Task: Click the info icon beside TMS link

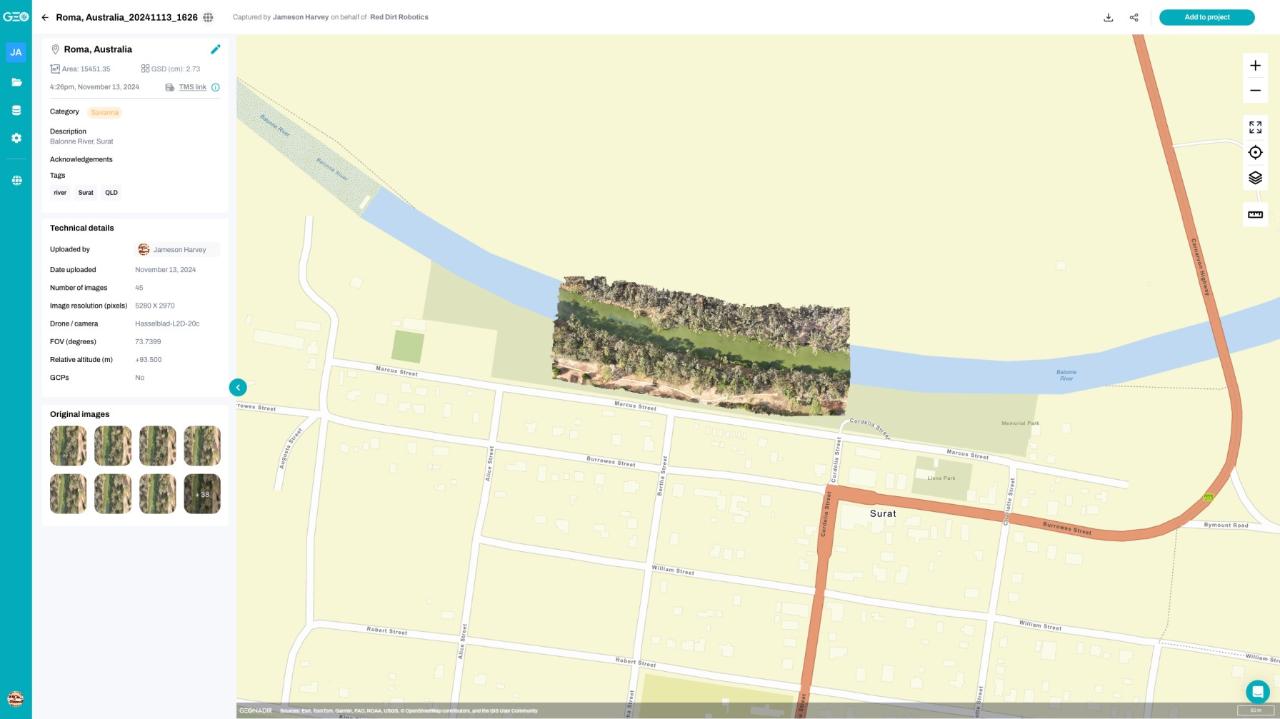Action: pyautogui.click(x=216, y=87)
